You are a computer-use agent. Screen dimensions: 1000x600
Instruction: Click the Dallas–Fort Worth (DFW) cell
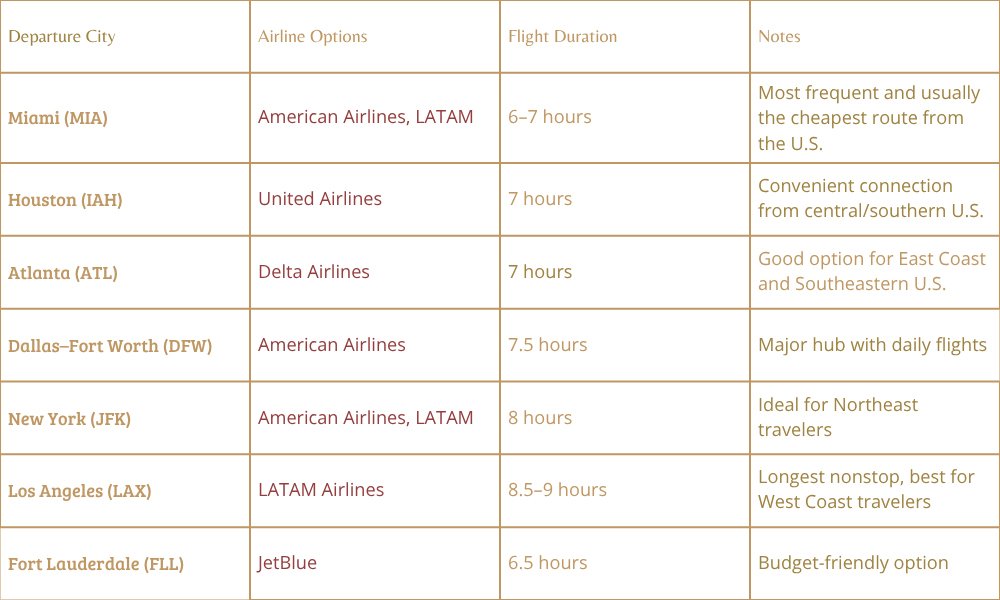pyautogui.click(x=110, y=345)
